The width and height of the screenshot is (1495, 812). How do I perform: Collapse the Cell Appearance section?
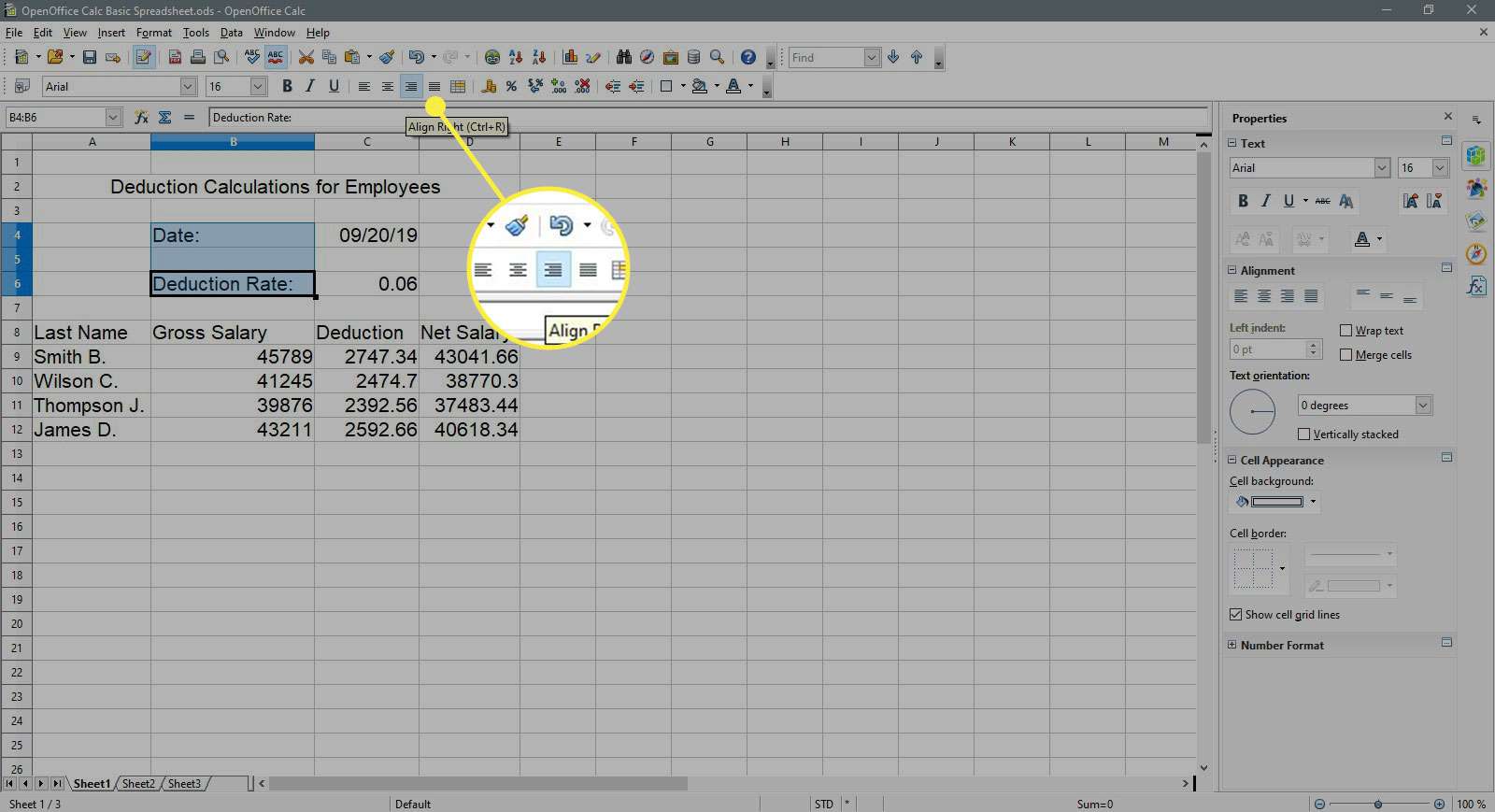pos(1232,460)
